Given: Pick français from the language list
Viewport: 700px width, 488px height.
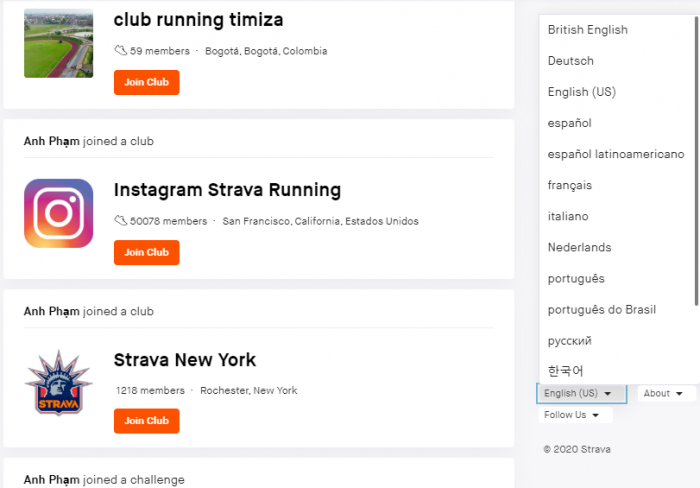Looking at the screenshot, I should click(570, 185).
